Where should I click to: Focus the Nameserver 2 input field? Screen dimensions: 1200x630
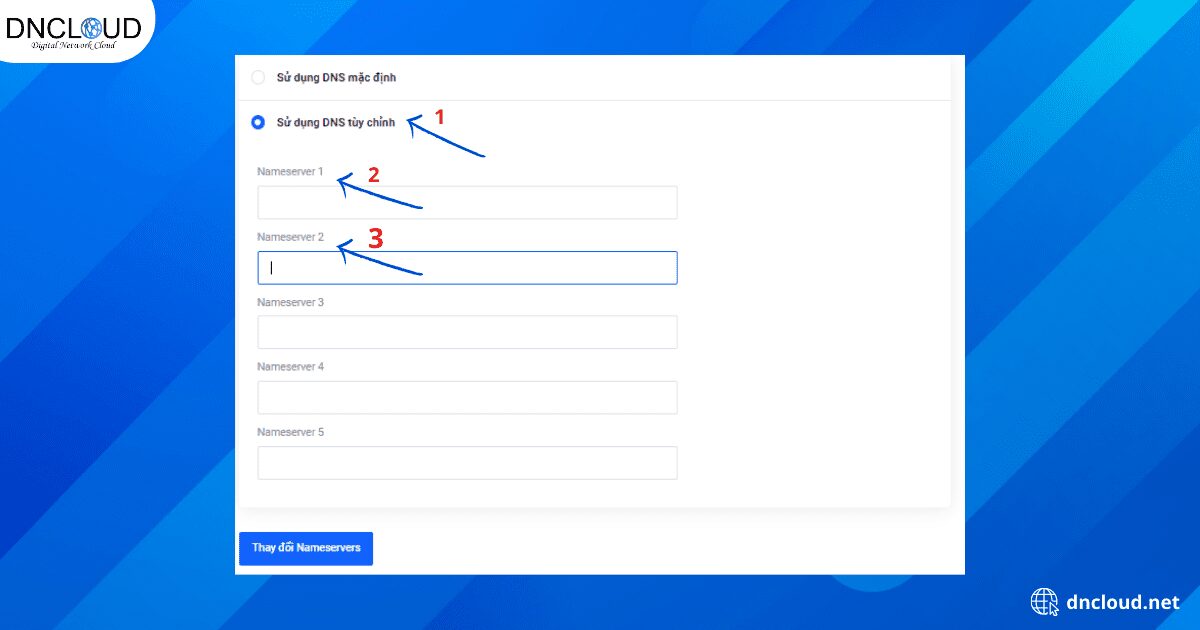467,267
